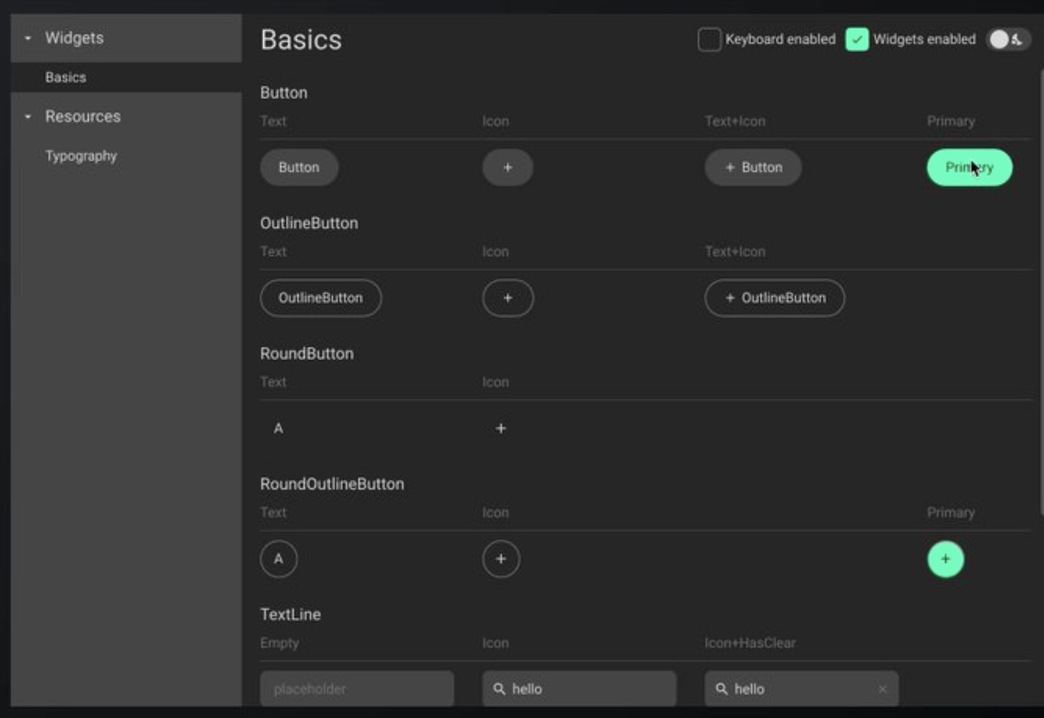Click the hello search field without clear button
Screen dimensions: 1044x718
[579, 689]
